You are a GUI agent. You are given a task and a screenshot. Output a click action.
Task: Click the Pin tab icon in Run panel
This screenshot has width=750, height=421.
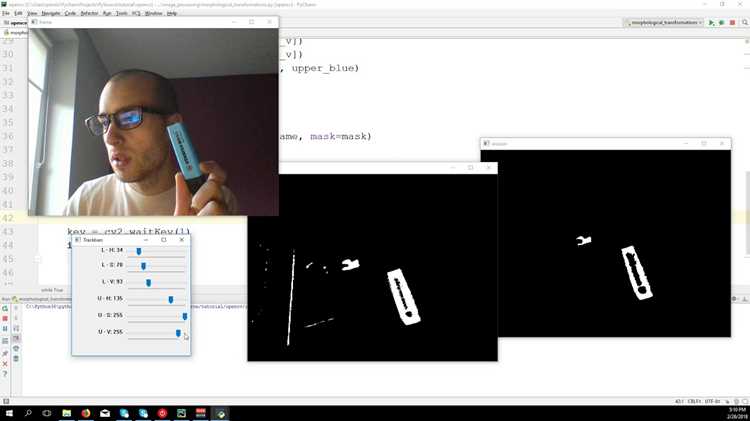5,354
